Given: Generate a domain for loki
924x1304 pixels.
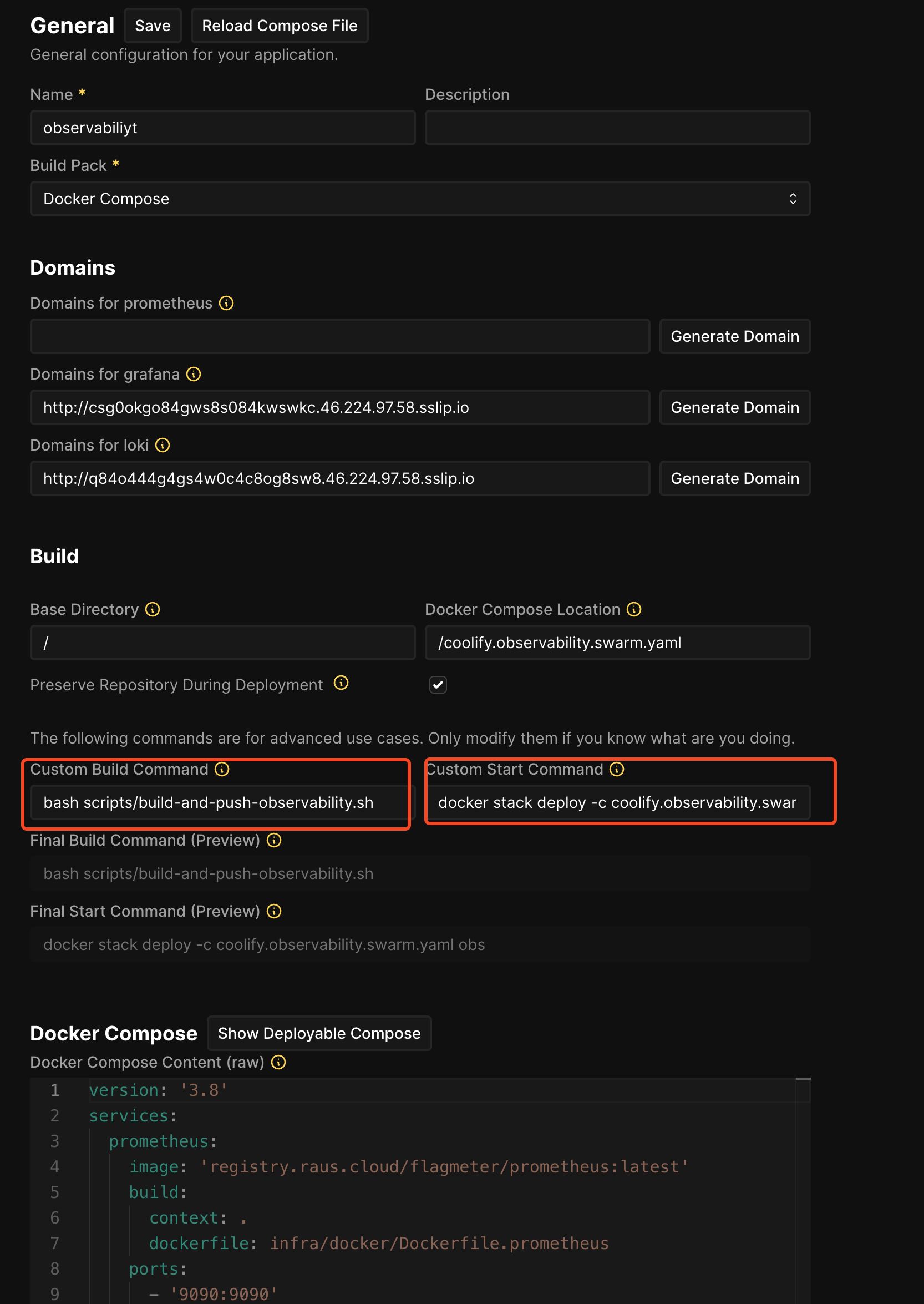Looking at the screenshot, I should pyautogui.click(x=734, y=478).
